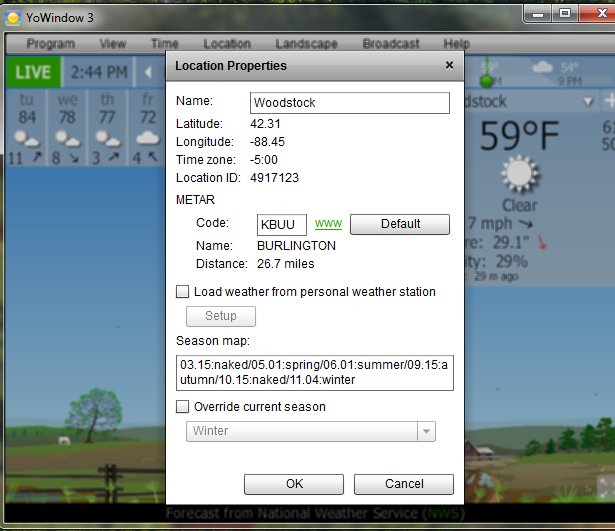Open the Broadcast menu
This screenshot has height=531, width=615.
tap(391, 44)
